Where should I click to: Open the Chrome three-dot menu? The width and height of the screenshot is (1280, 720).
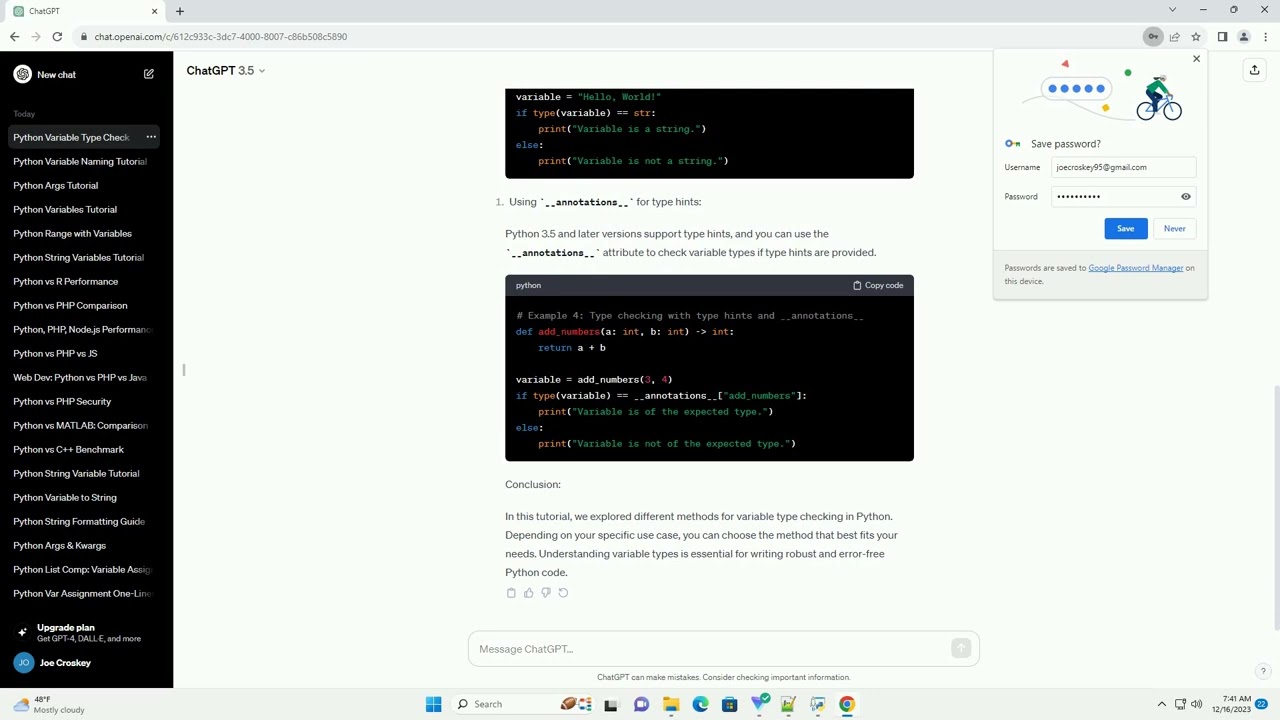point(1265,37)
